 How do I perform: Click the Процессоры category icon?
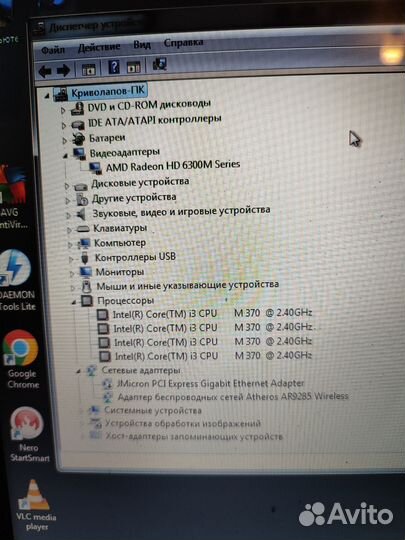click(87, 301)
